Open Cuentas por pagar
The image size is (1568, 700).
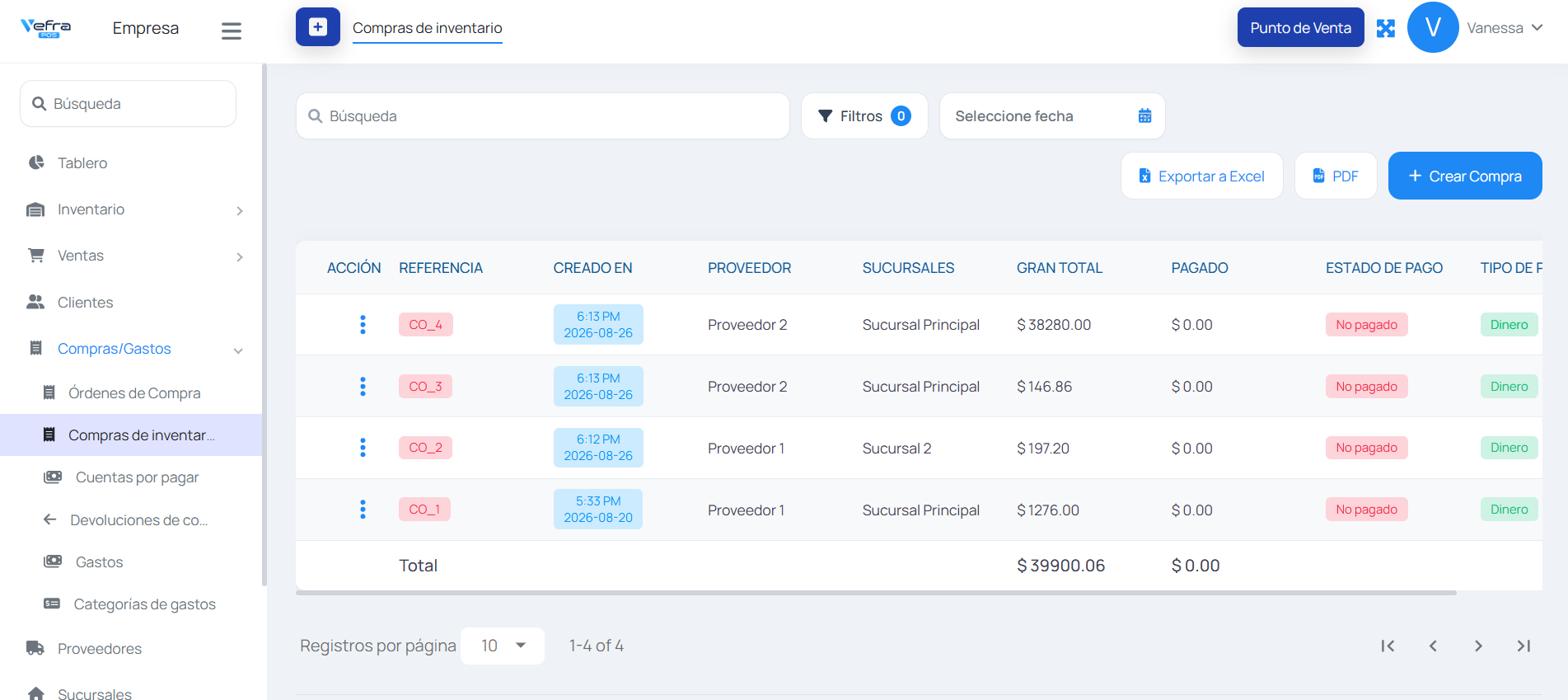(x=137, y=477)
